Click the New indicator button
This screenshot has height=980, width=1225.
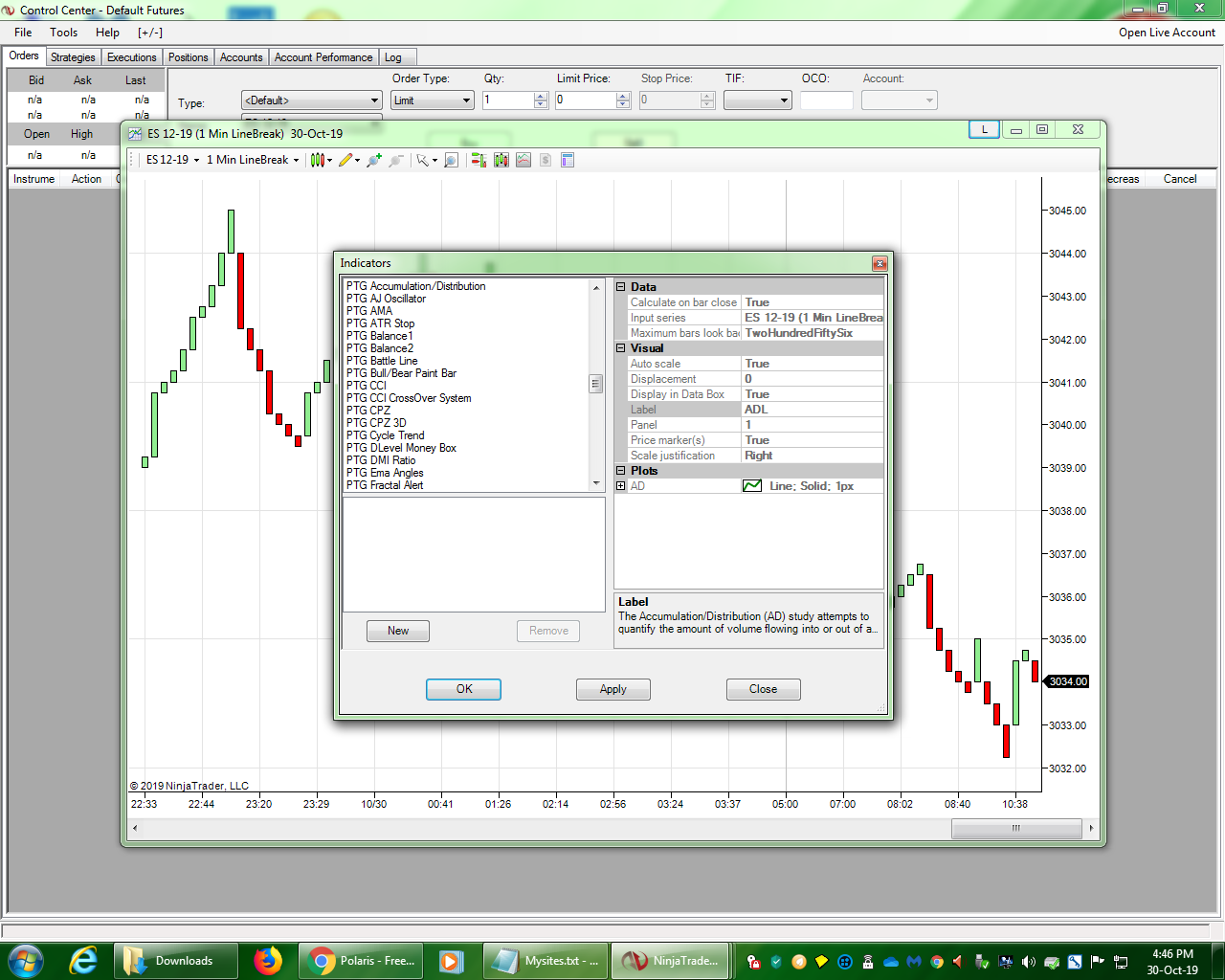[398, 631]
